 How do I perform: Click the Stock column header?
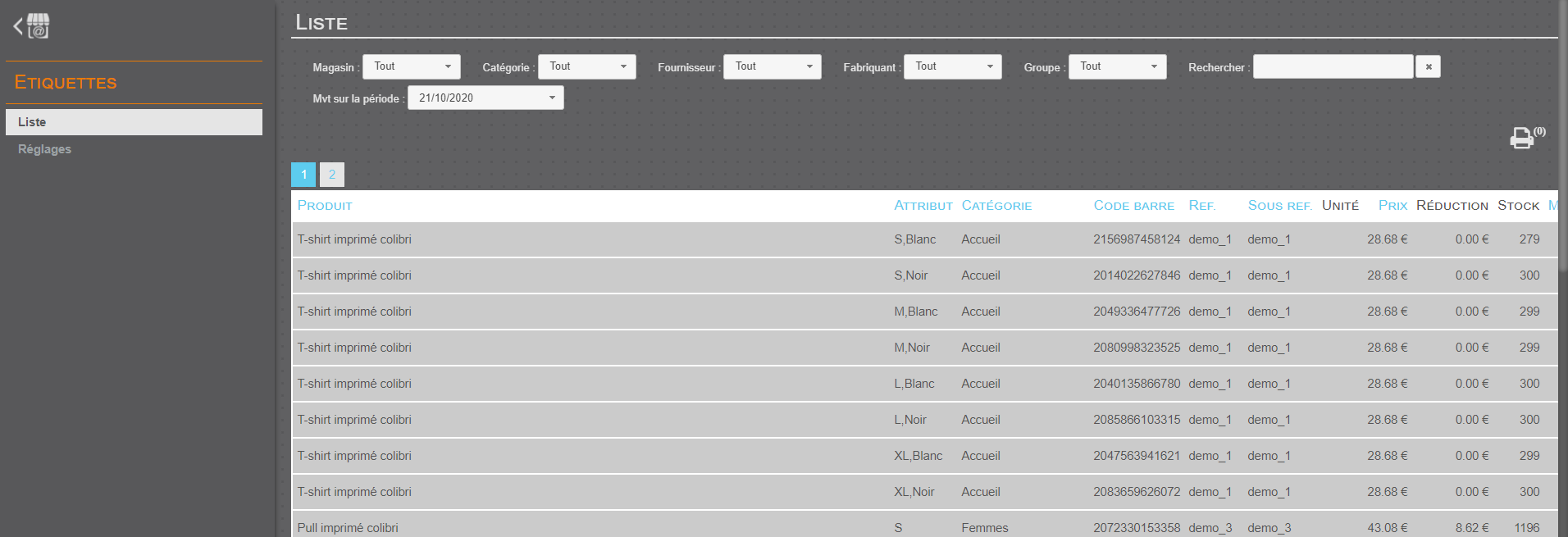[x=1519, y=206]
